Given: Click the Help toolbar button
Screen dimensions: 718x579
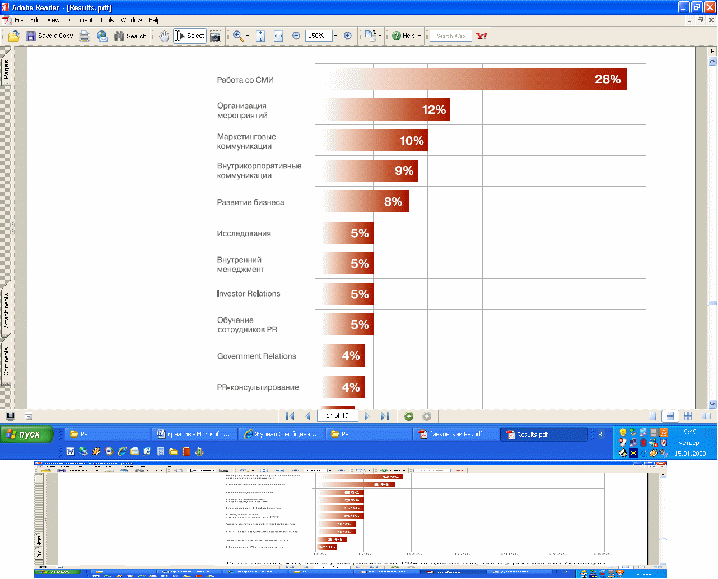Looking at the screenshot, I should click(x=403, y=36).
